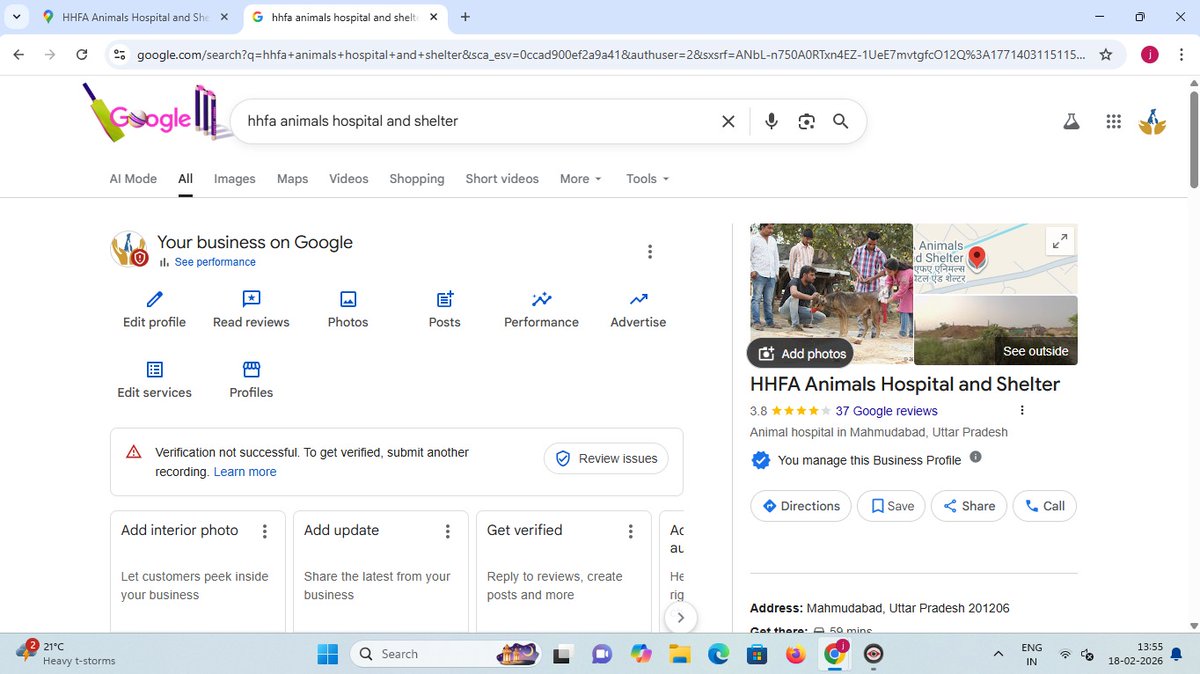Open a new browser tab
The height and width of the screenshot is (674, 1200).
click(465, 17)
